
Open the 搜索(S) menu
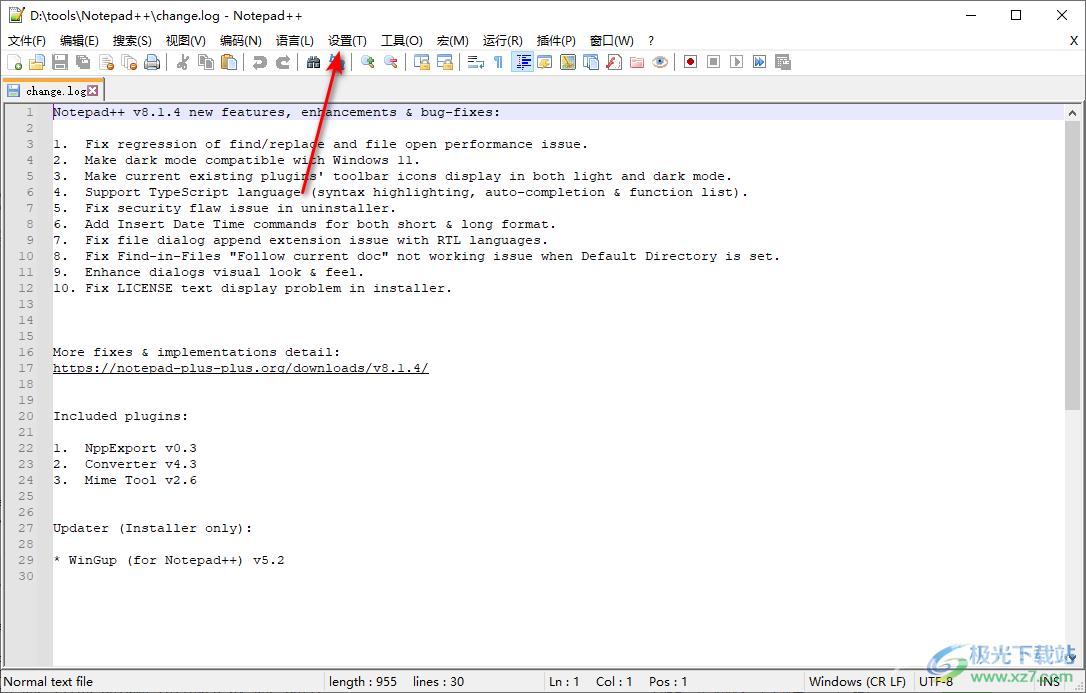tap(132, 41)
